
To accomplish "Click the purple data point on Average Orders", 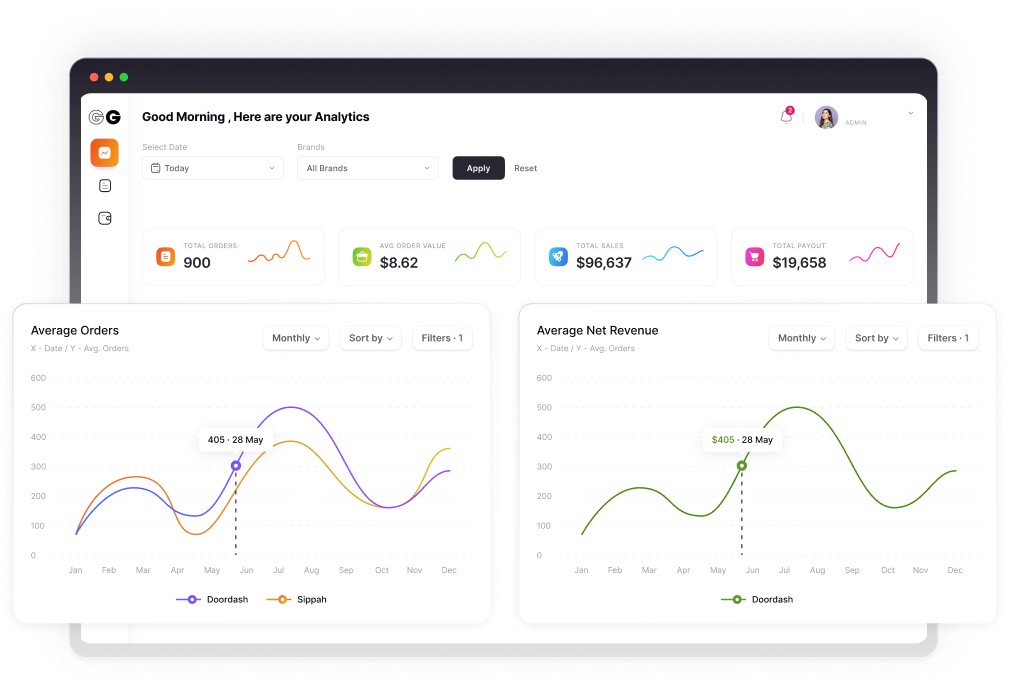I will tap(236, 465).
